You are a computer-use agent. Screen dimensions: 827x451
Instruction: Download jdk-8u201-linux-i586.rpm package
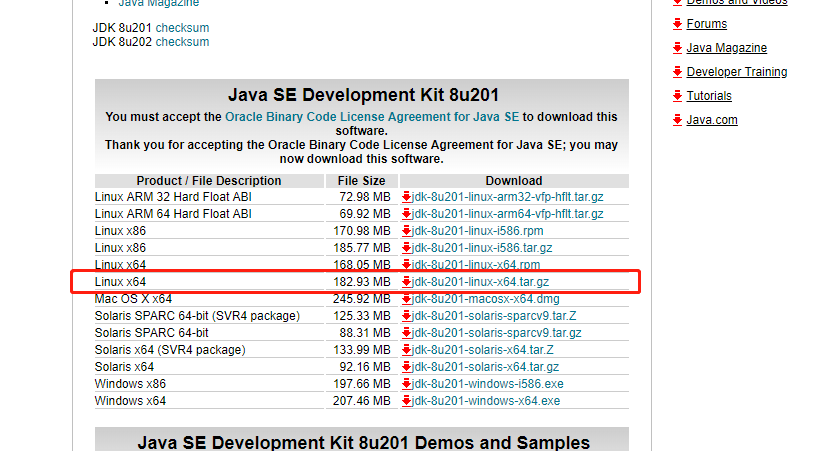478,231
